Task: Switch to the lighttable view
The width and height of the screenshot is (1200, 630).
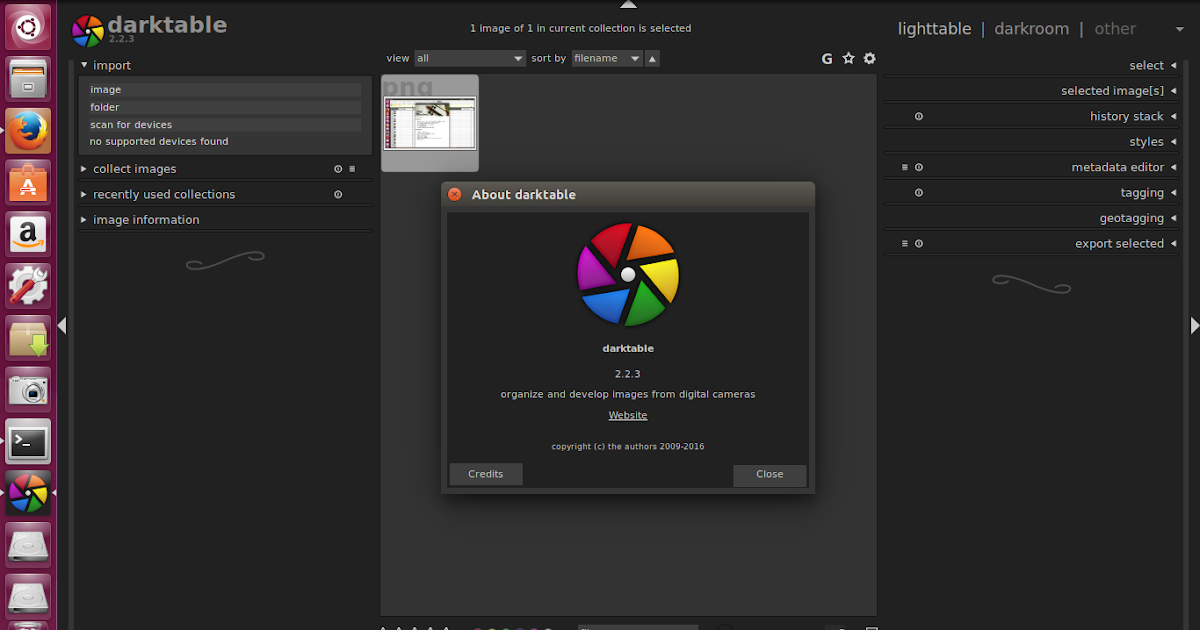Action: pyautogui.click(x=934, y=29)
